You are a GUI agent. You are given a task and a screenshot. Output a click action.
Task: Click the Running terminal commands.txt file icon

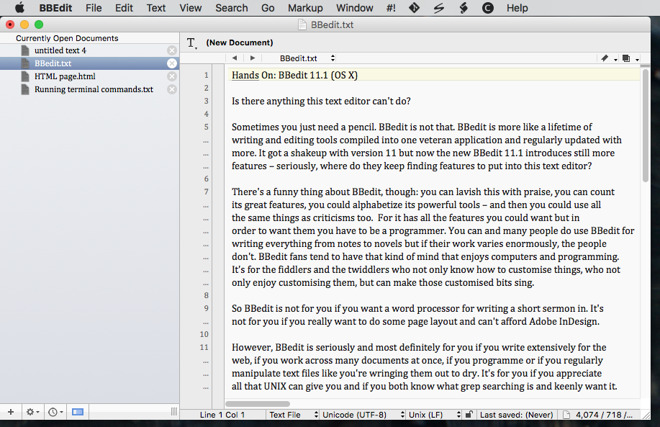coord(25,90)
